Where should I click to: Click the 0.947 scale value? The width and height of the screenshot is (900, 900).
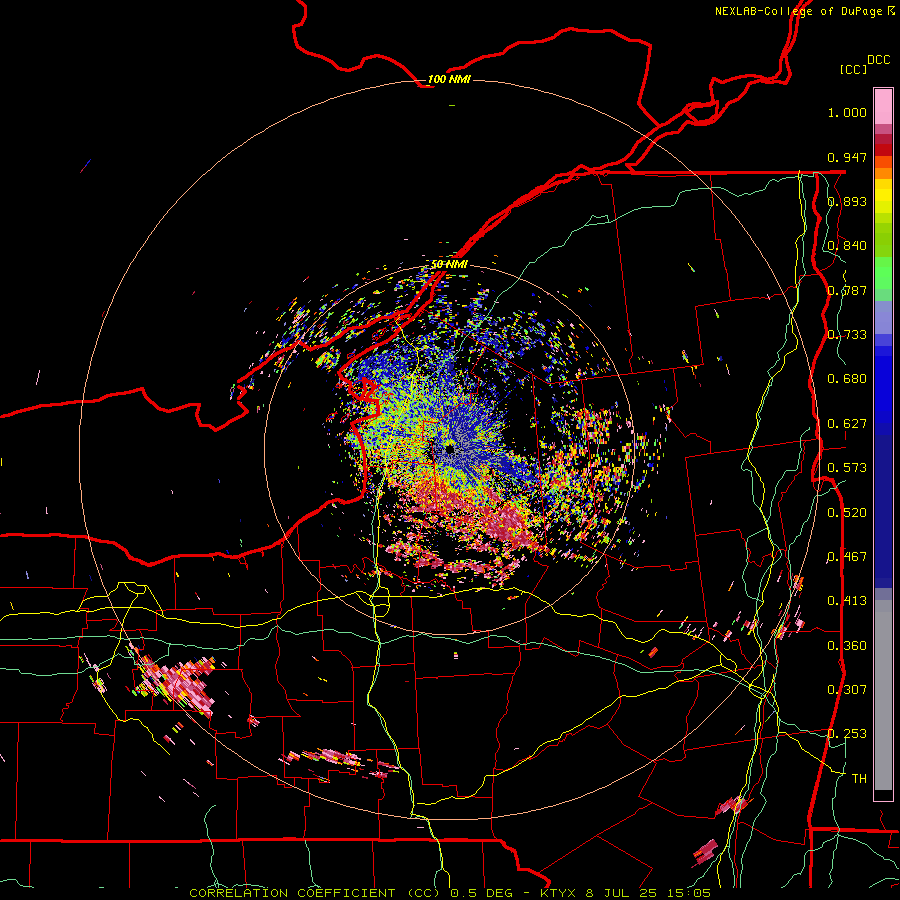click(x=847, y=157)
